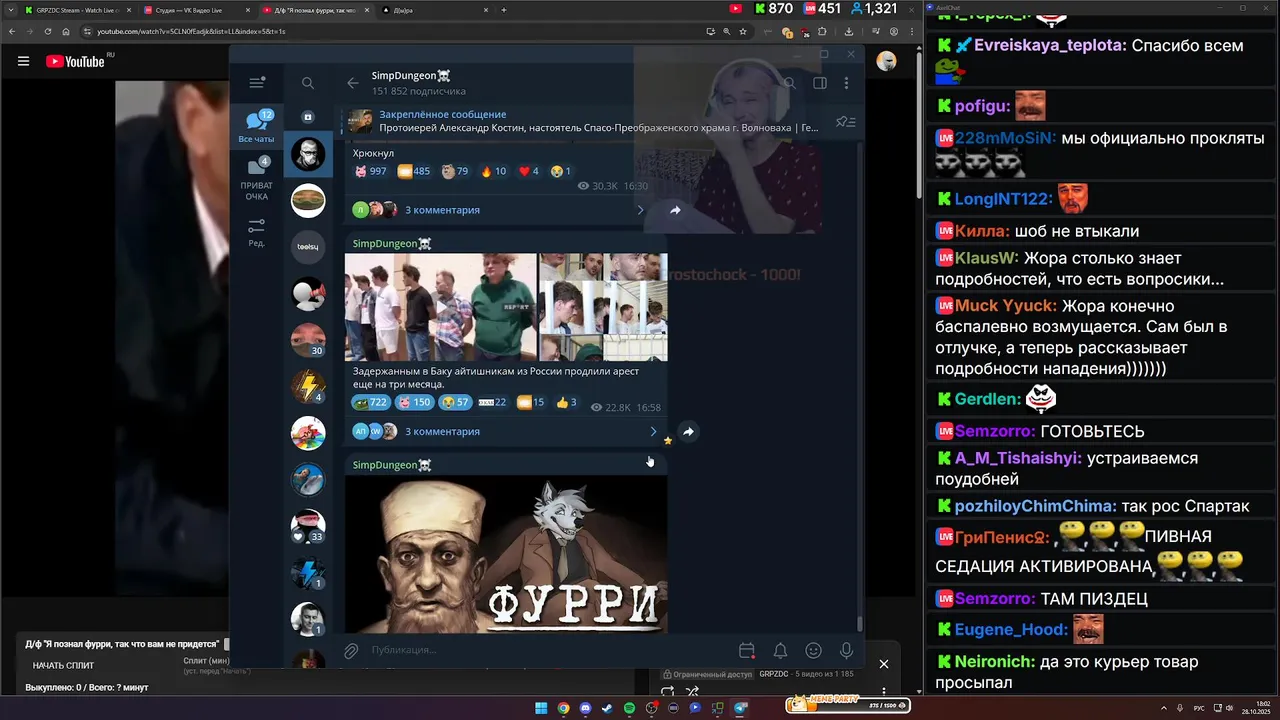
Task: Toggle Telegram right sidebar panel
Action: tap(820, 83)
